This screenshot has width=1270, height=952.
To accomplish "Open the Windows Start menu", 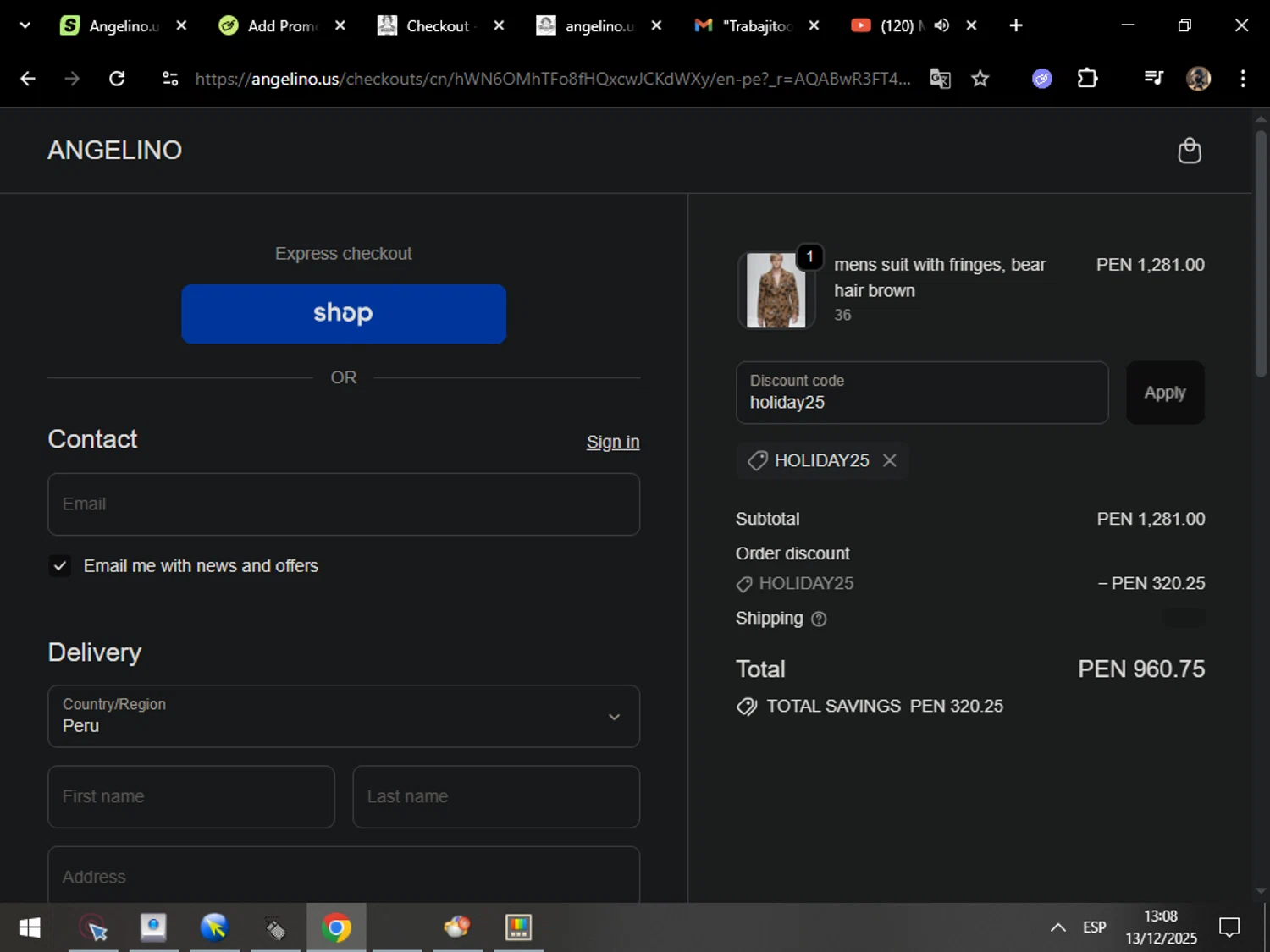I will [30, 928].
